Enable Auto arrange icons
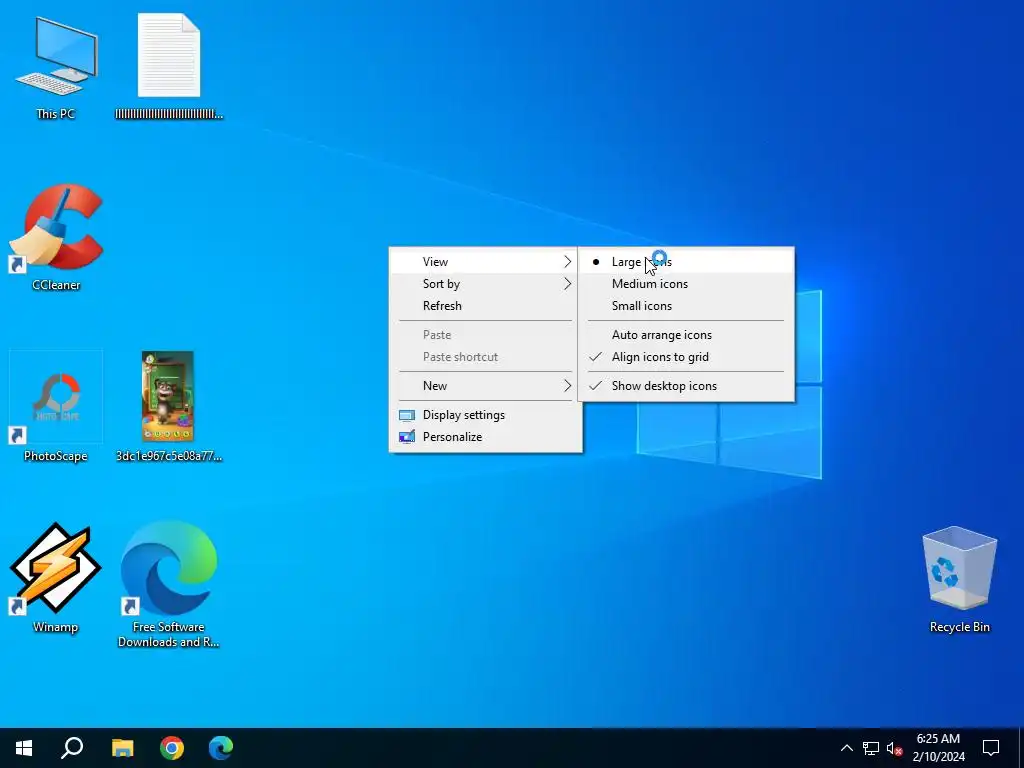This screenshot has width=1024, height=768. [686, 335]
